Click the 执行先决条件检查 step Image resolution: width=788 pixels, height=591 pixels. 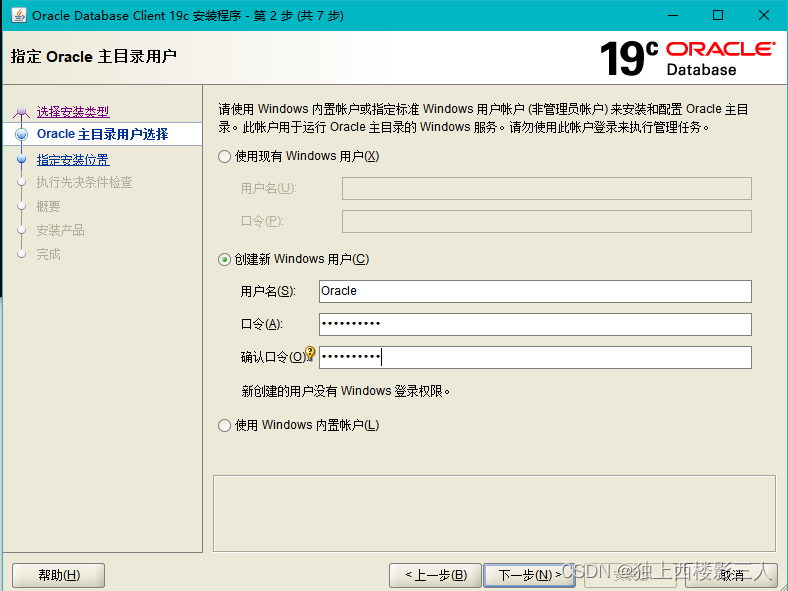pyautogui.click(x=84, y=182)
